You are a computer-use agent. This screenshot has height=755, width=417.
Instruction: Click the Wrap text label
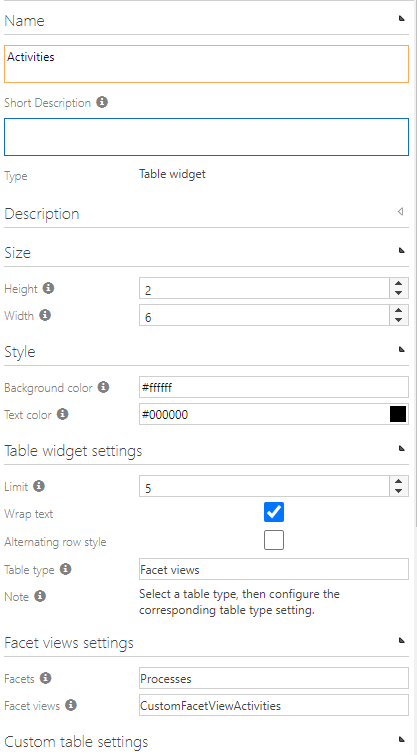tap(28, 514)
